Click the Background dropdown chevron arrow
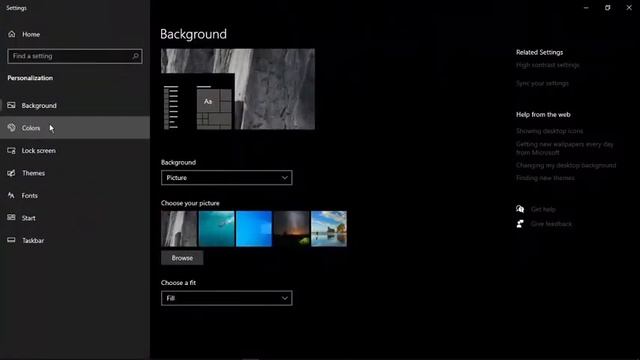The image size is (640, 360). click(284, 178)
